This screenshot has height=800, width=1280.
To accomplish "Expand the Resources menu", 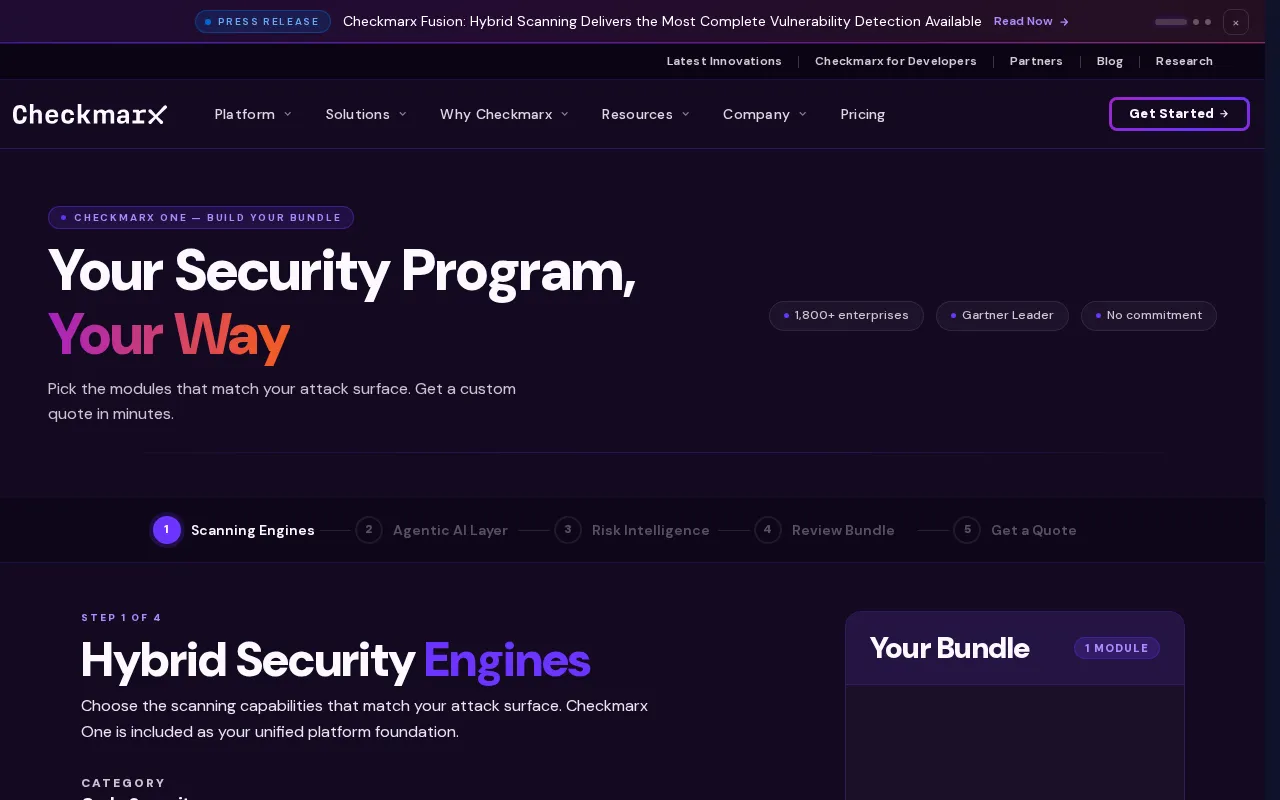I will (x=645, y=114).
